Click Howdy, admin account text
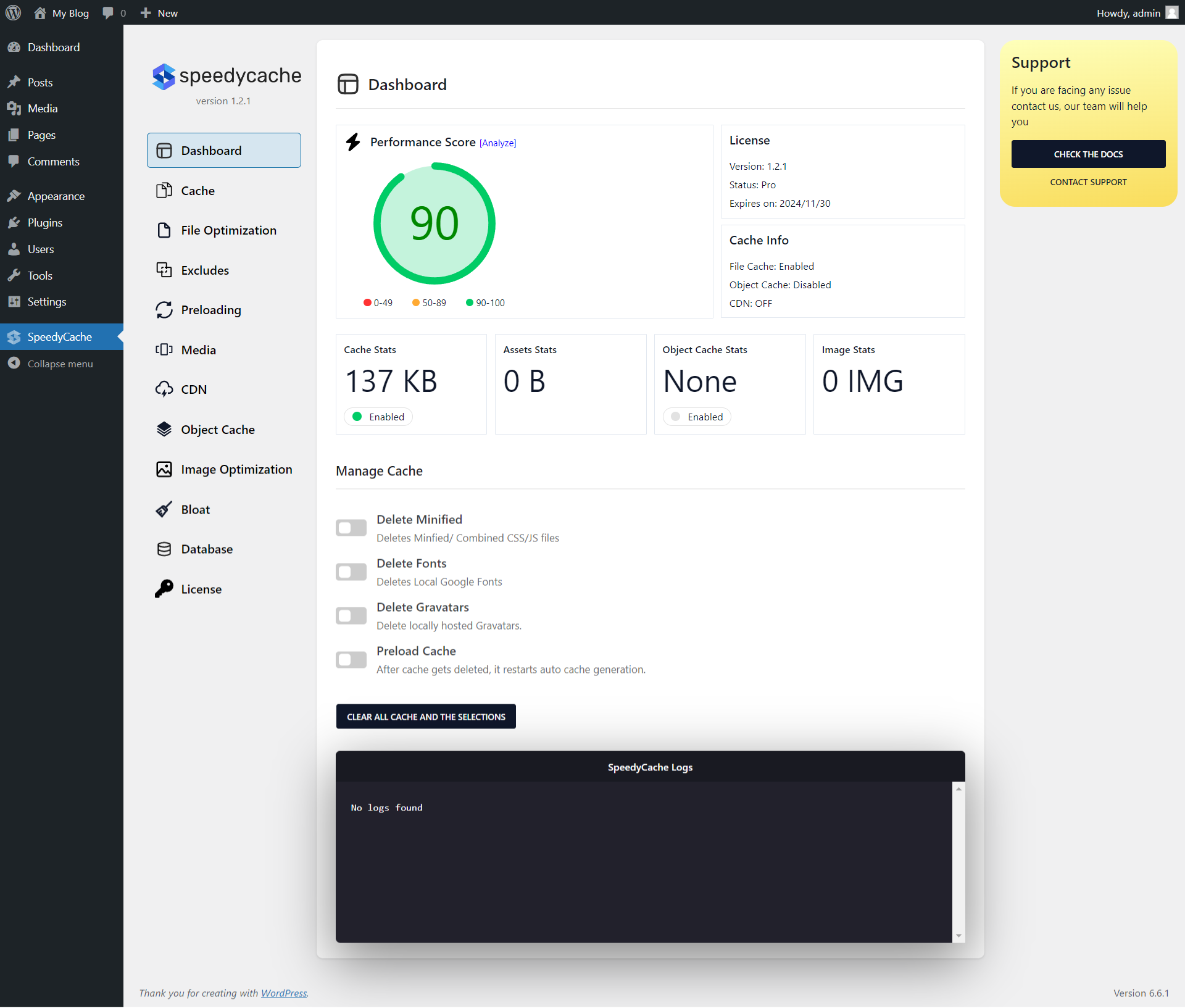The image size is (1185, 1008). point(1128,13)
